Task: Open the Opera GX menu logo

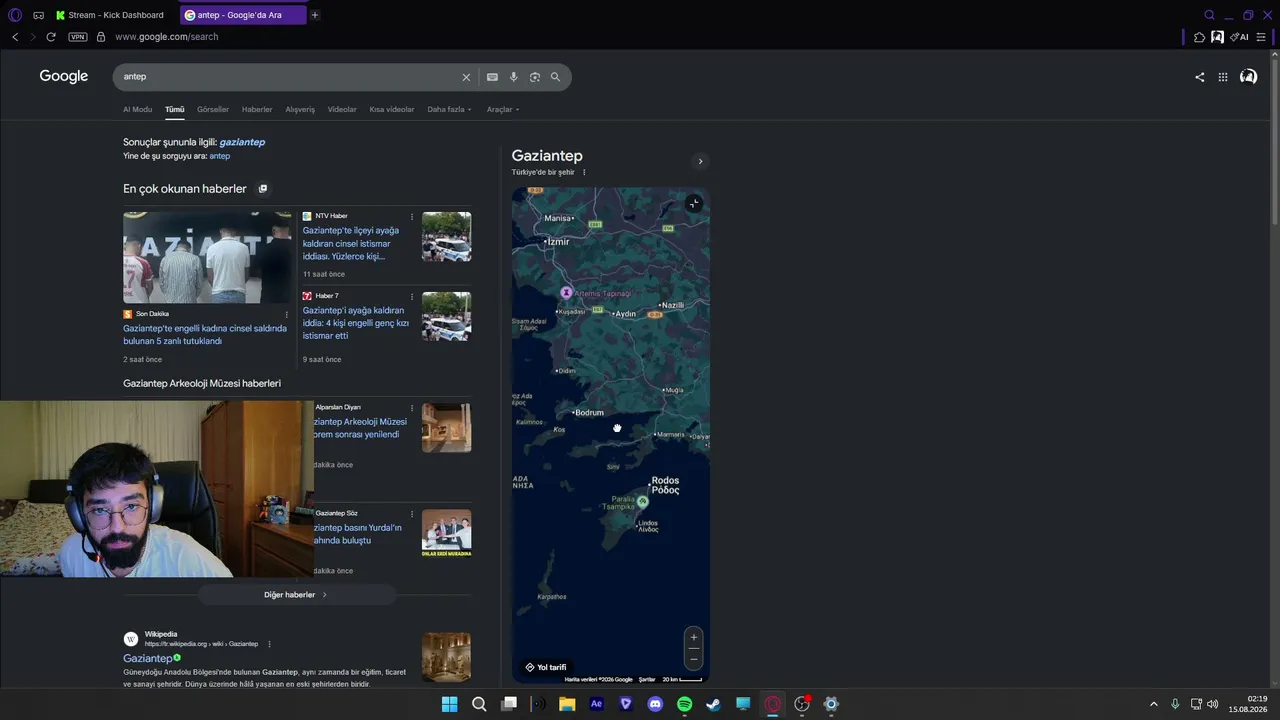Action: pyautogui.click(x=15, y=15)
